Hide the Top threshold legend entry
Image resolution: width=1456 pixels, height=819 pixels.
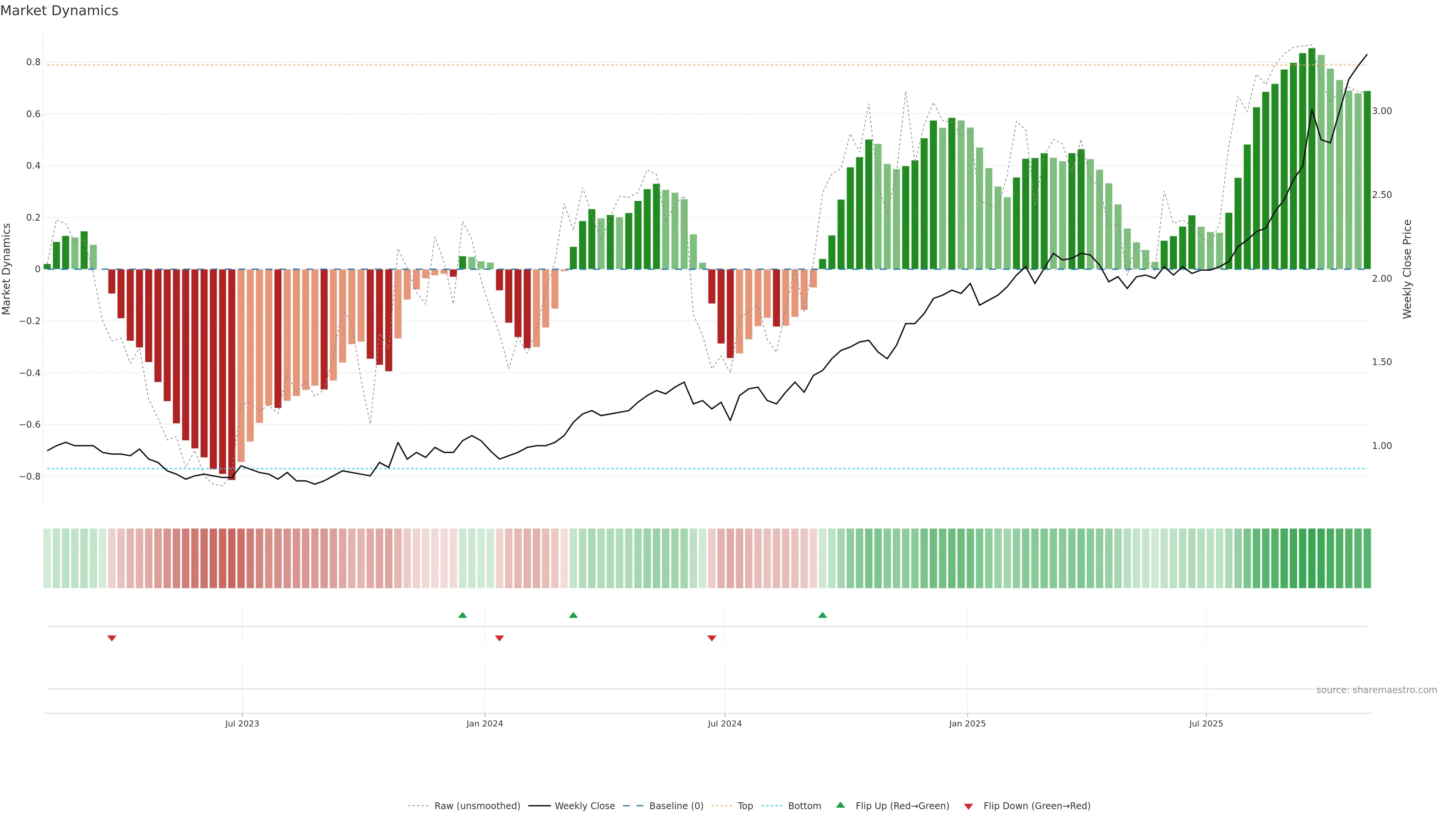745,806
